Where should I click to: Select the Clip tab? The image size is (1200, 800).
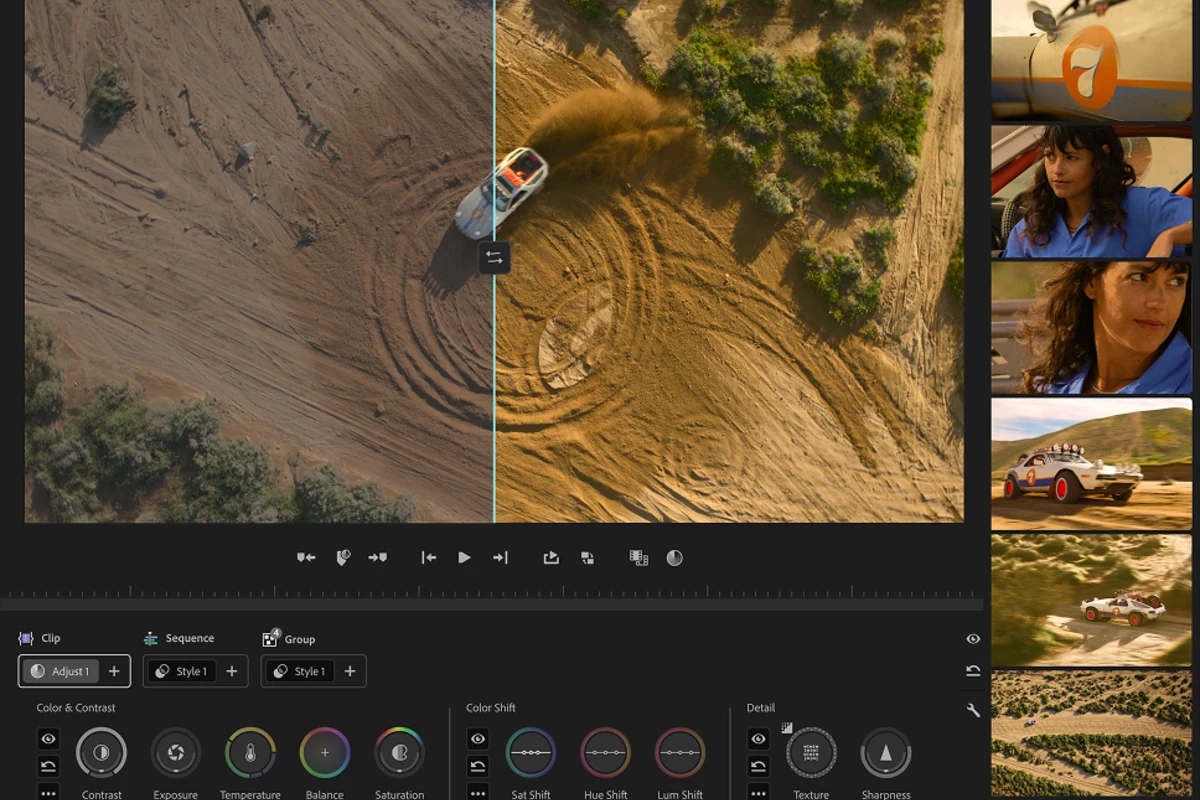coord(40,638)
